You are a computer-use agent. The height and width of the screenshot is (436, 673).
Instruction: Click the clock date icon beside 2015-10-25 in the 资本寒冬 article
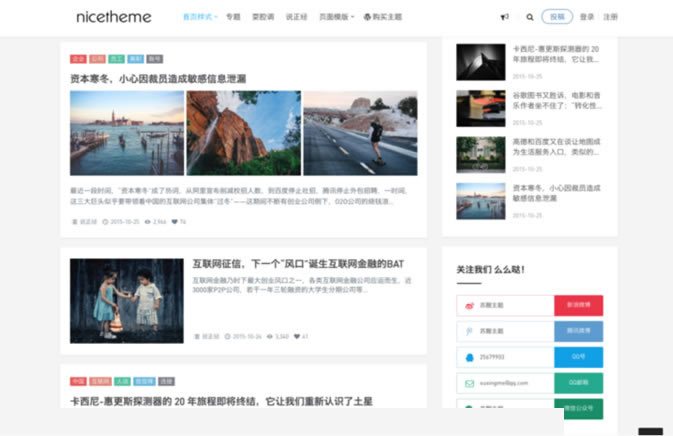tap(105, 222)
